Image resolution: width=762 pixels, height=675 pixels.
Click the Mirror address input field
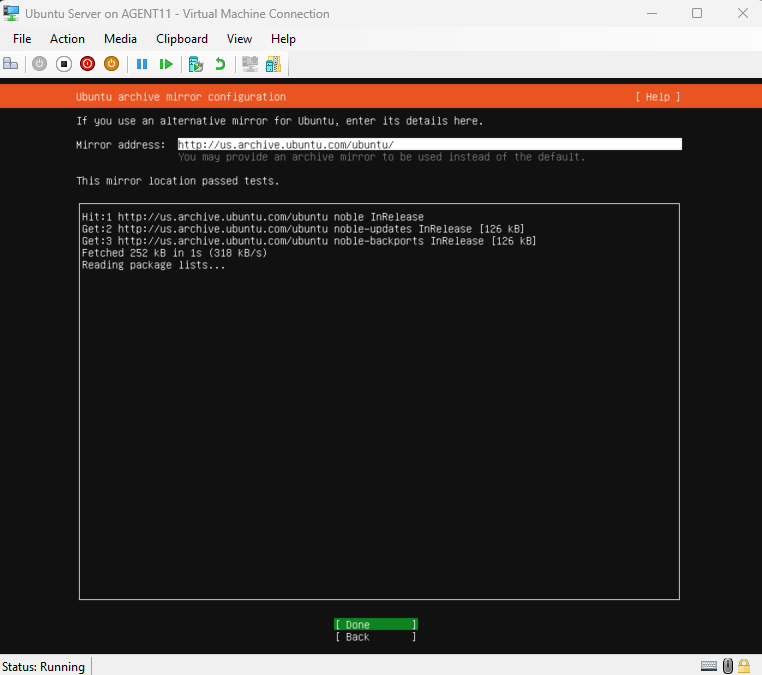tap(429, 145)
